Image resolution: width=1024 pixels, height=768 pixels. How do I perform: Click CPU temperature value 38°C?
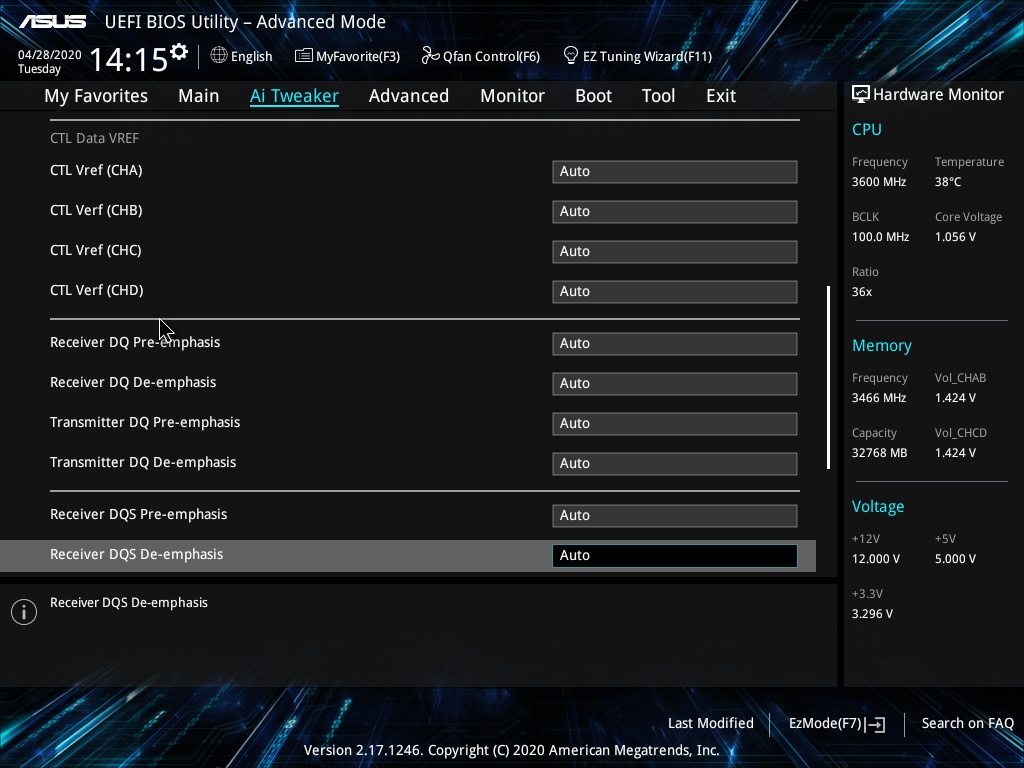(x=948, y=182)
